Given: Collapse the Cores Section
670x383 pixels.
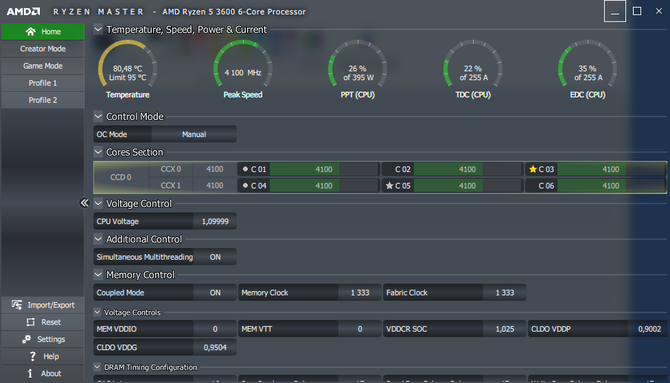Looking at the screenshot, I should pos(98,152).
